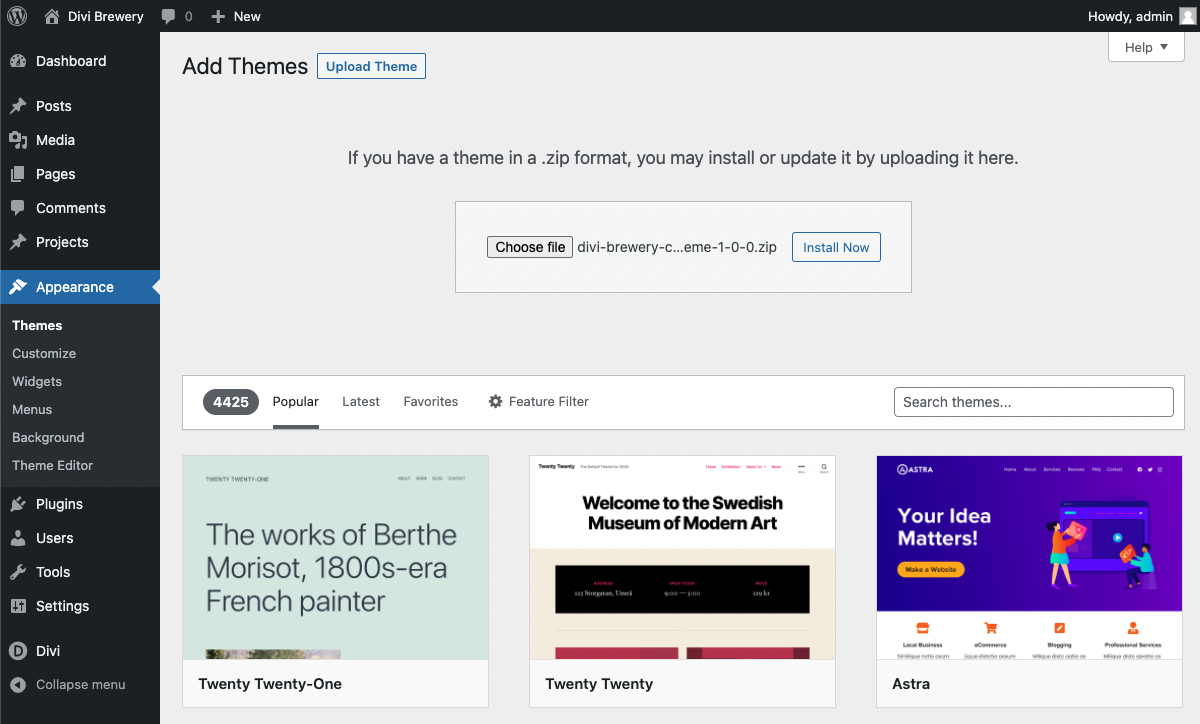
Task: Go to Widgets under Appearance
Action: point(37,381)
